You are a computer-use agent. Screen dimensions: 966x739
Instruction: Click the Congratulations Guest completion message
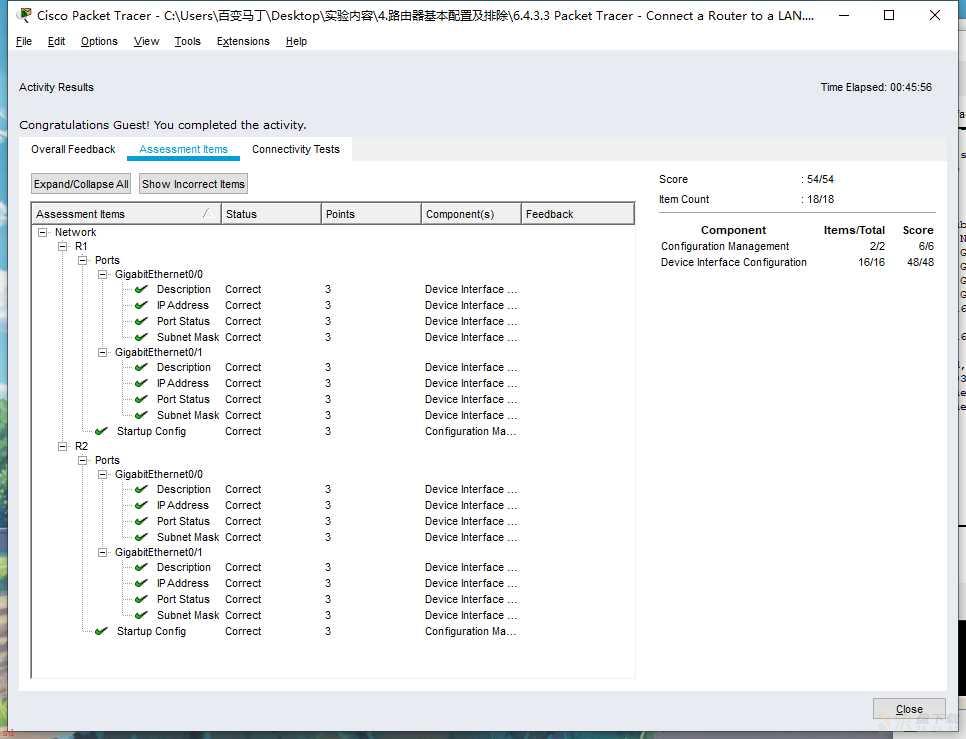pyautogui.click(x=163, y=124)
